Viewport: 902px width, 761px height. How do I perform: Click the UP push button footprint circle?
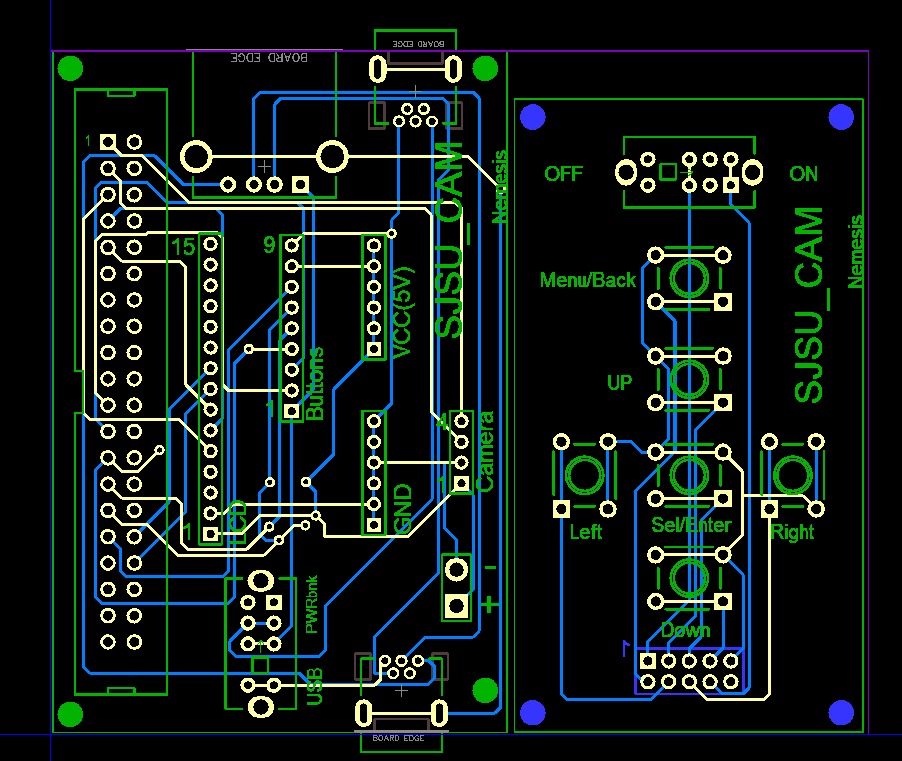click(x=689, y=380)
